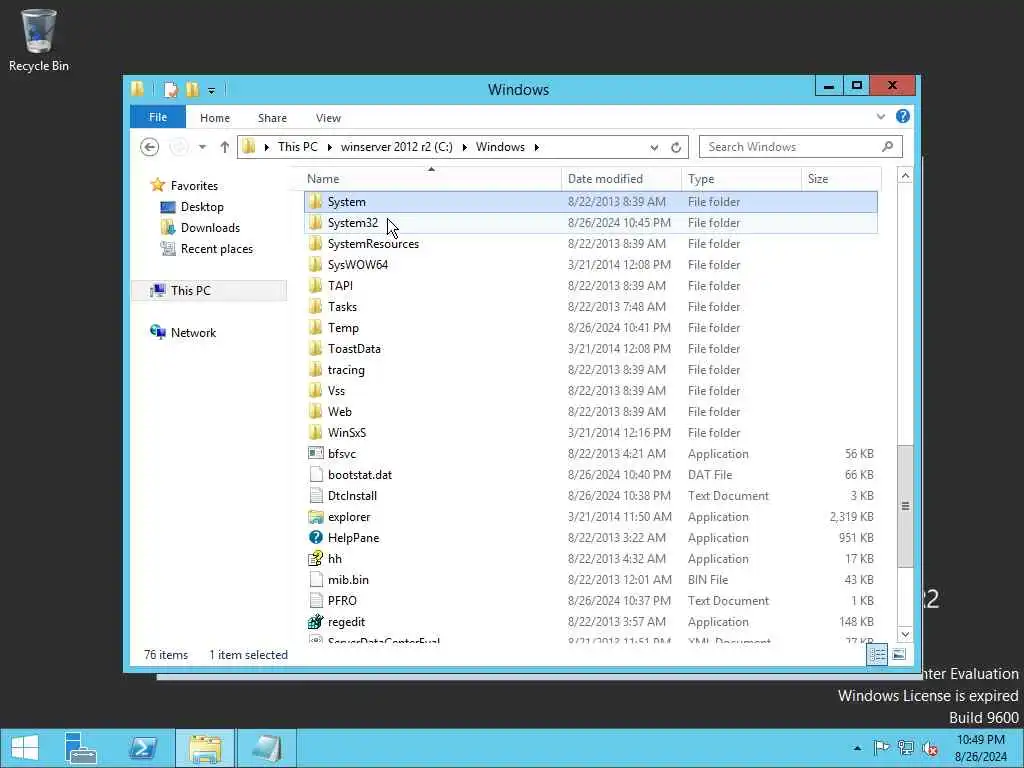Open the Windows Start button

pos(24,748)
